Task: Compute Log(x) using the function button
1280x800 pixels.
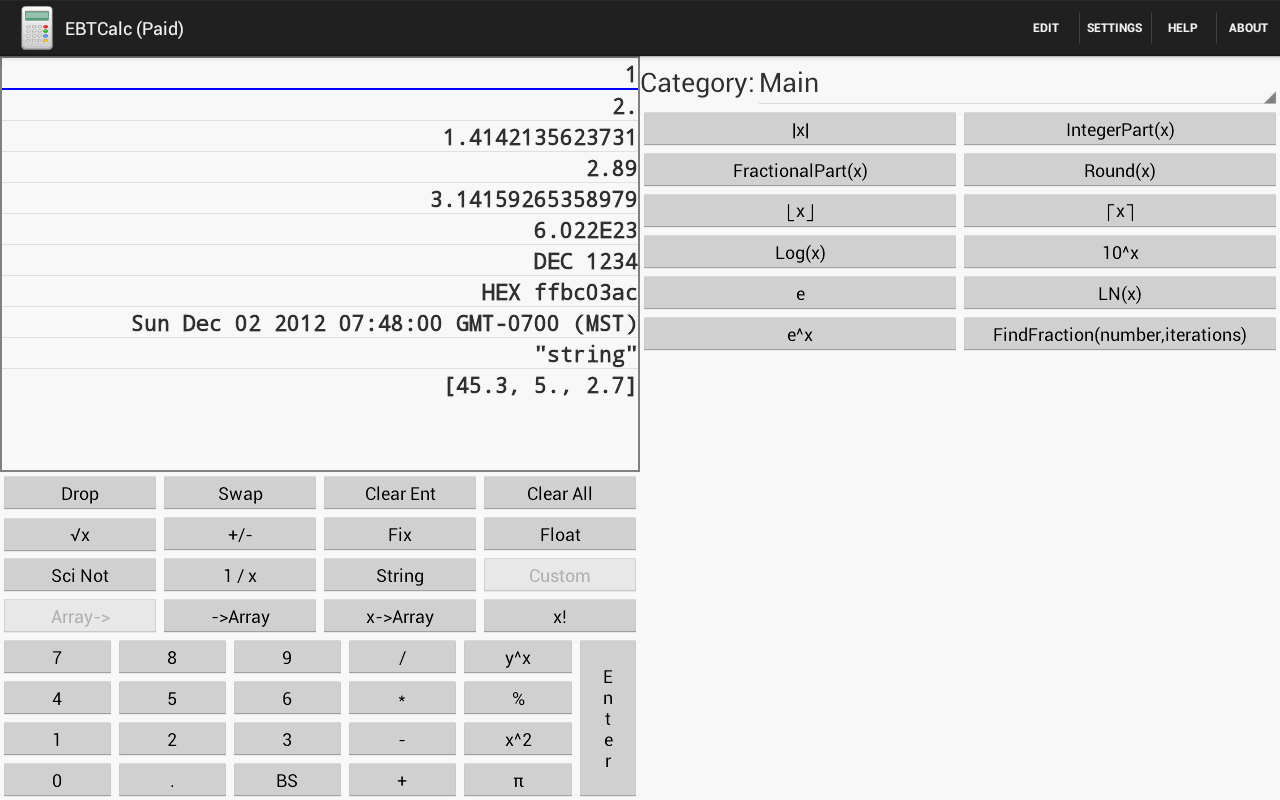Action: tap(799, 251)
